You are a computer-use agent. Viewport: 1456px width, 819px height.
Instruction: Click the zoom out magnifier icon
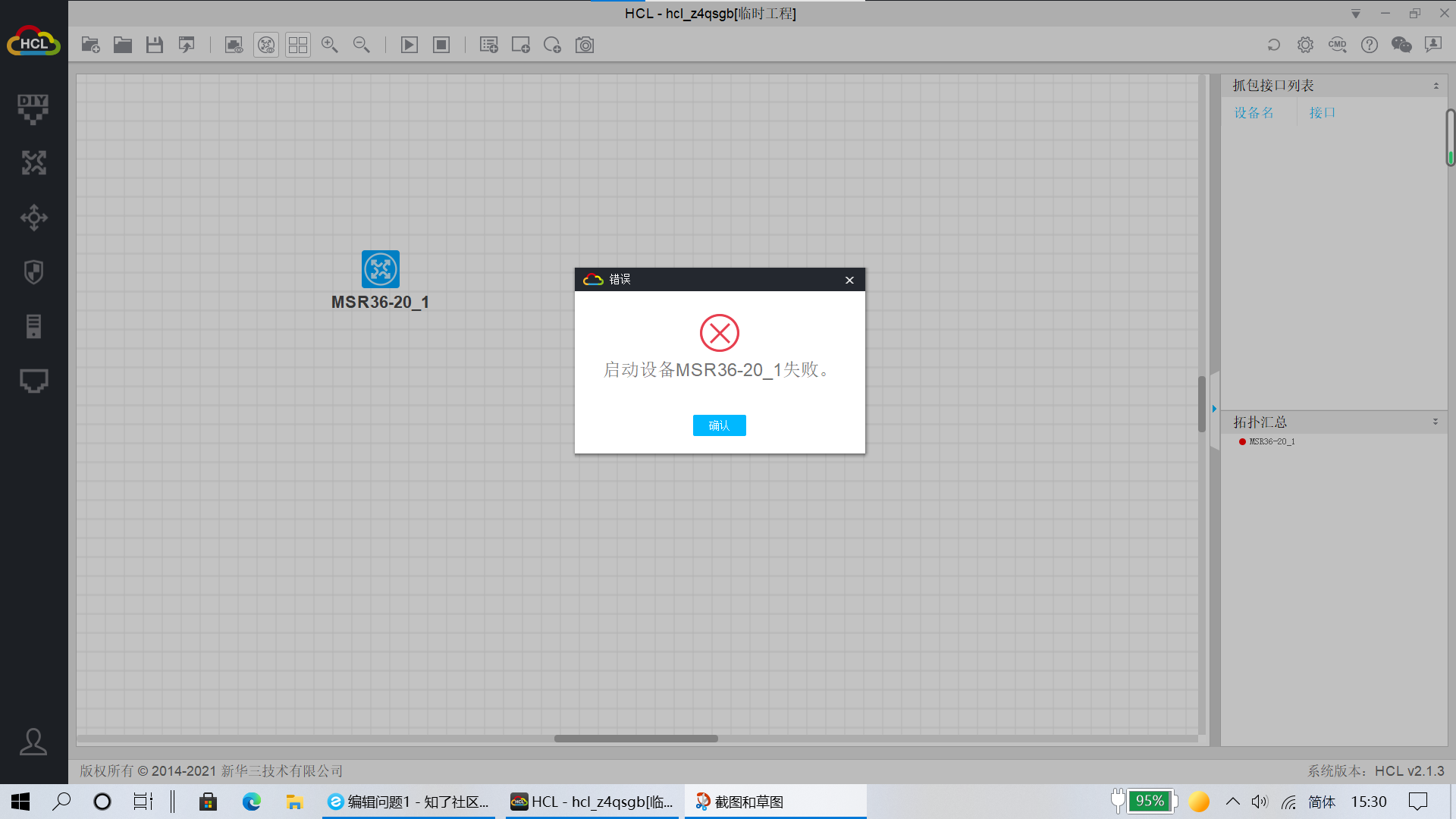pos(362,45)
